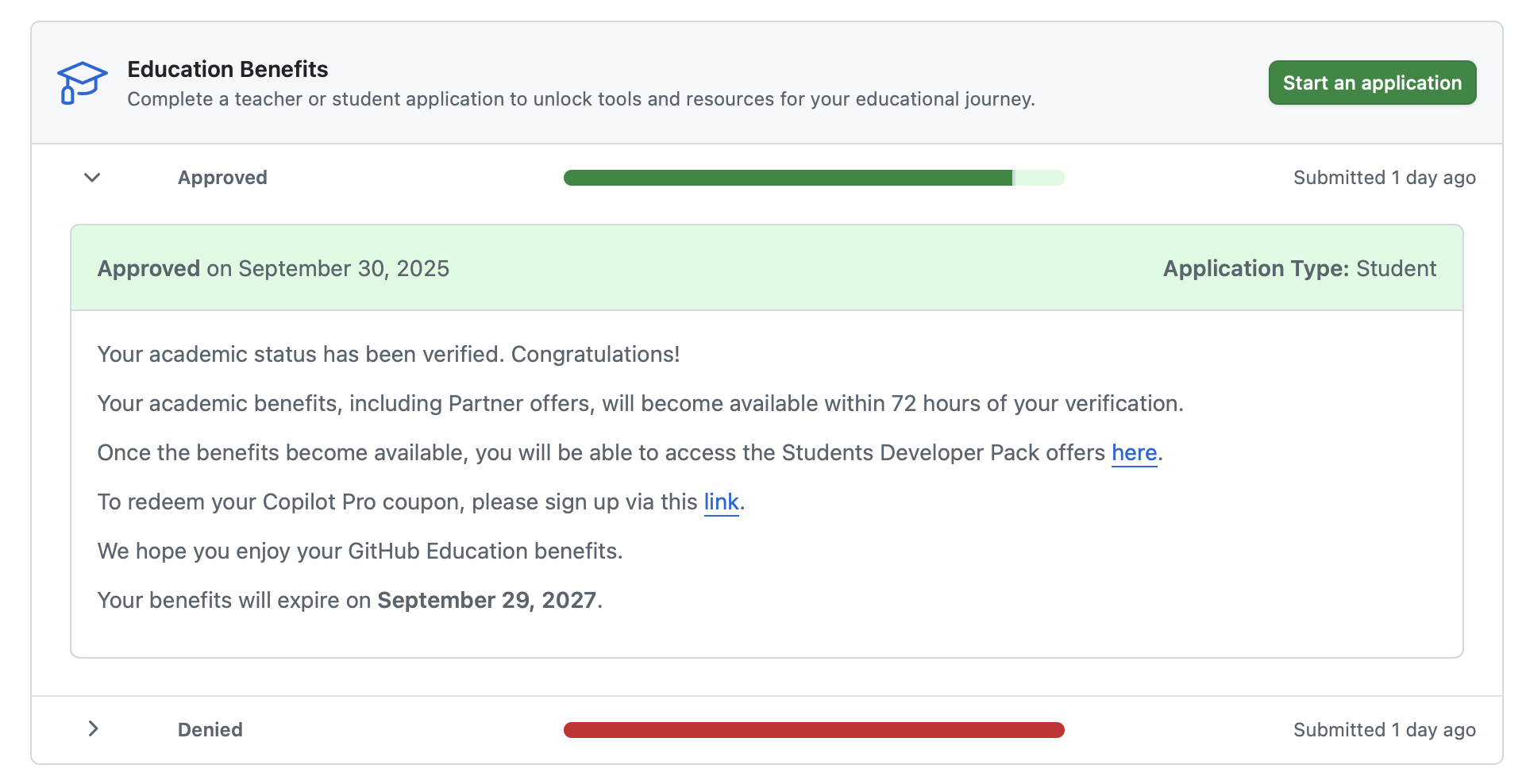Click 'We hope you enjoy' GitHub Education text

360,551
